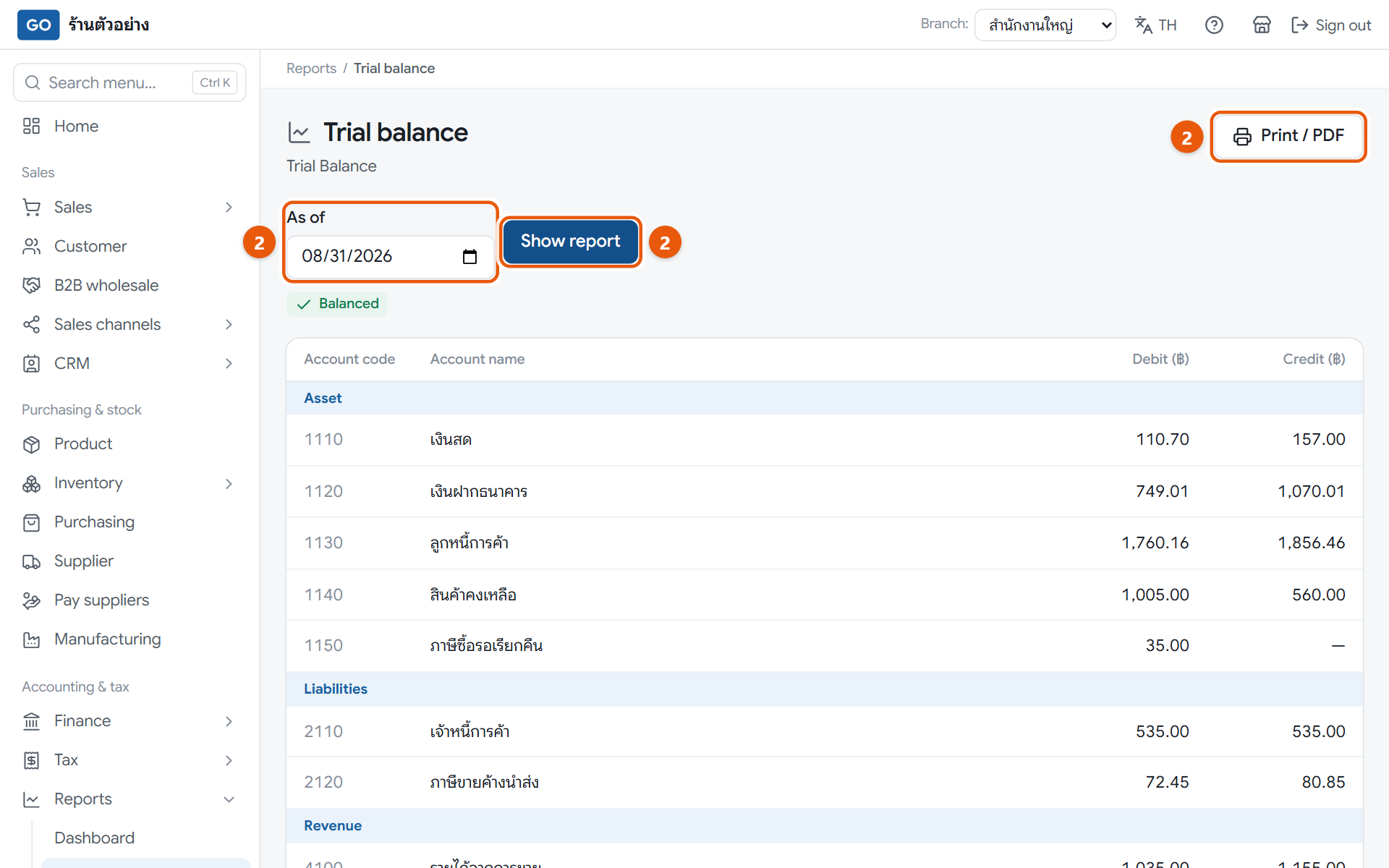Click the Show report button
The height and width of the screenshot is (868, 1389).
click(x=570, y=241)
